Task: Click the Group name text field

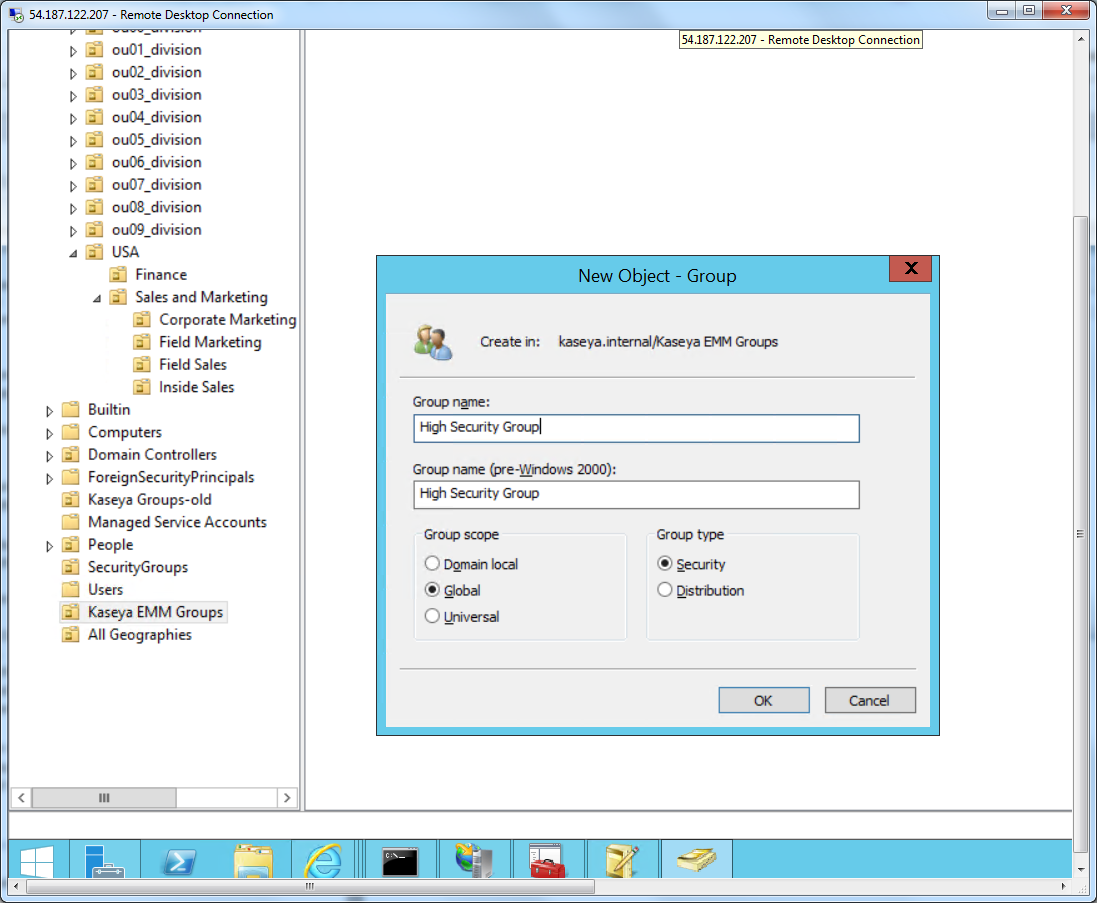Action: 635,428
